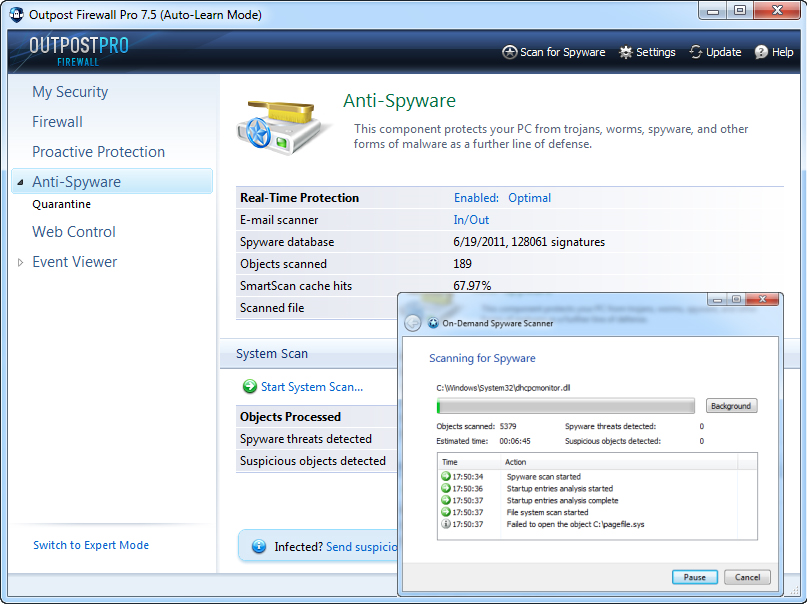The height and width of the screenshot is (604, 807).
Task: Click the Switch to Expert Mode link
Action: point(91,545)
